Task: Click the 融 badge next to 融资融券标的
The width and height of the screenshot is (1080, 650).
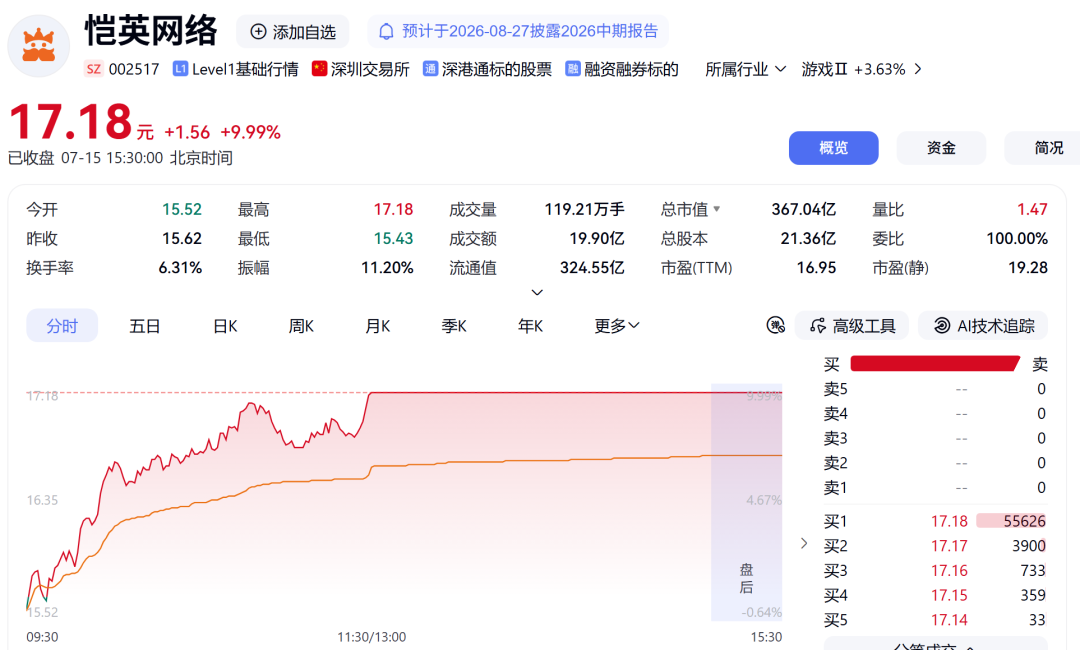Action: click(572, 69)
